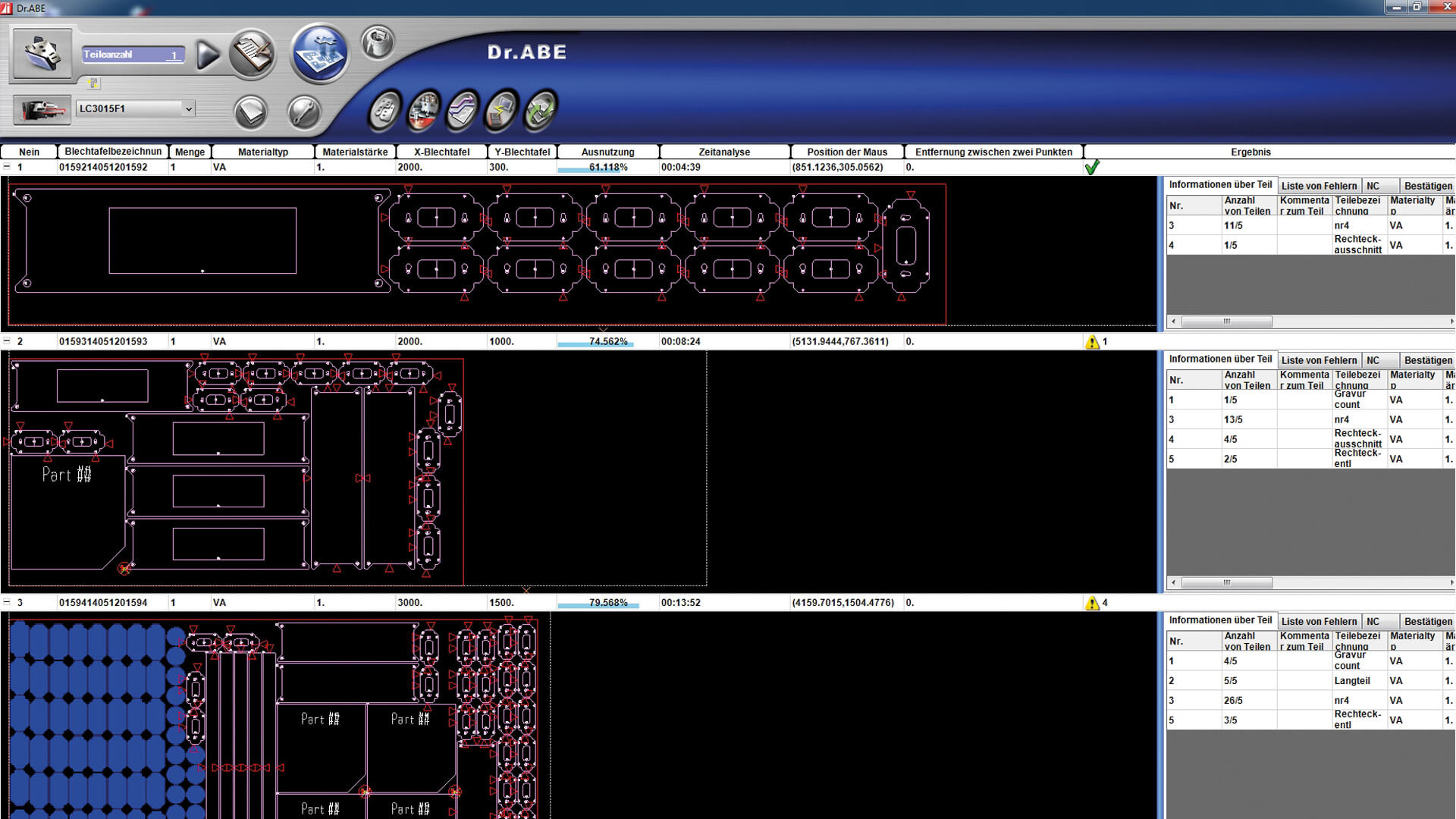The width and height of the screenshot is (1456, 819).
Task: Click the play arrow next to Teileanzahl
Action: [207, 55]
